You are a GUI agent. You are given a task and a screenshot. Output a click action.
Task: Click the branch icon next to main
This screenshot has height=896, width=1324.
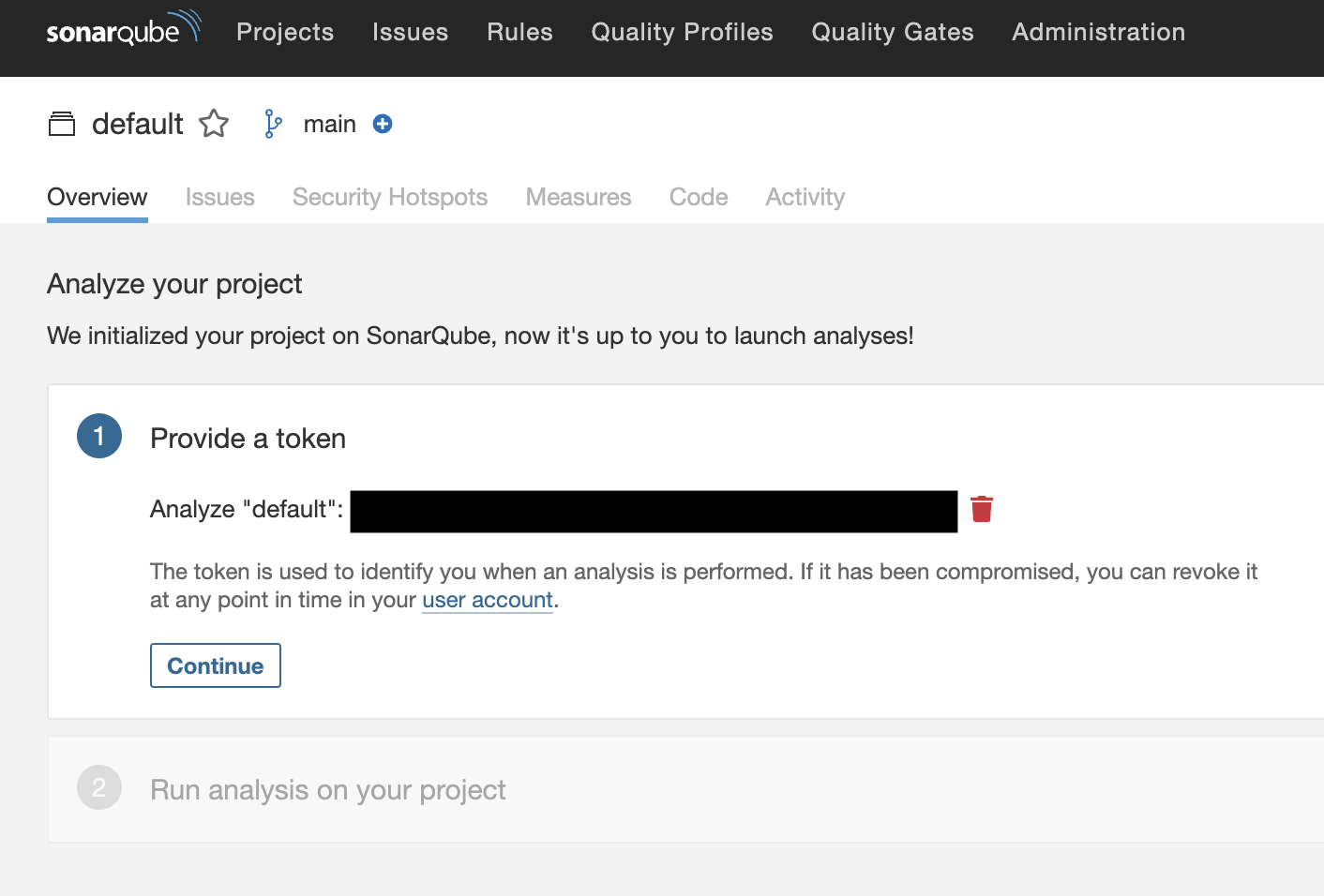pos(272,124)
